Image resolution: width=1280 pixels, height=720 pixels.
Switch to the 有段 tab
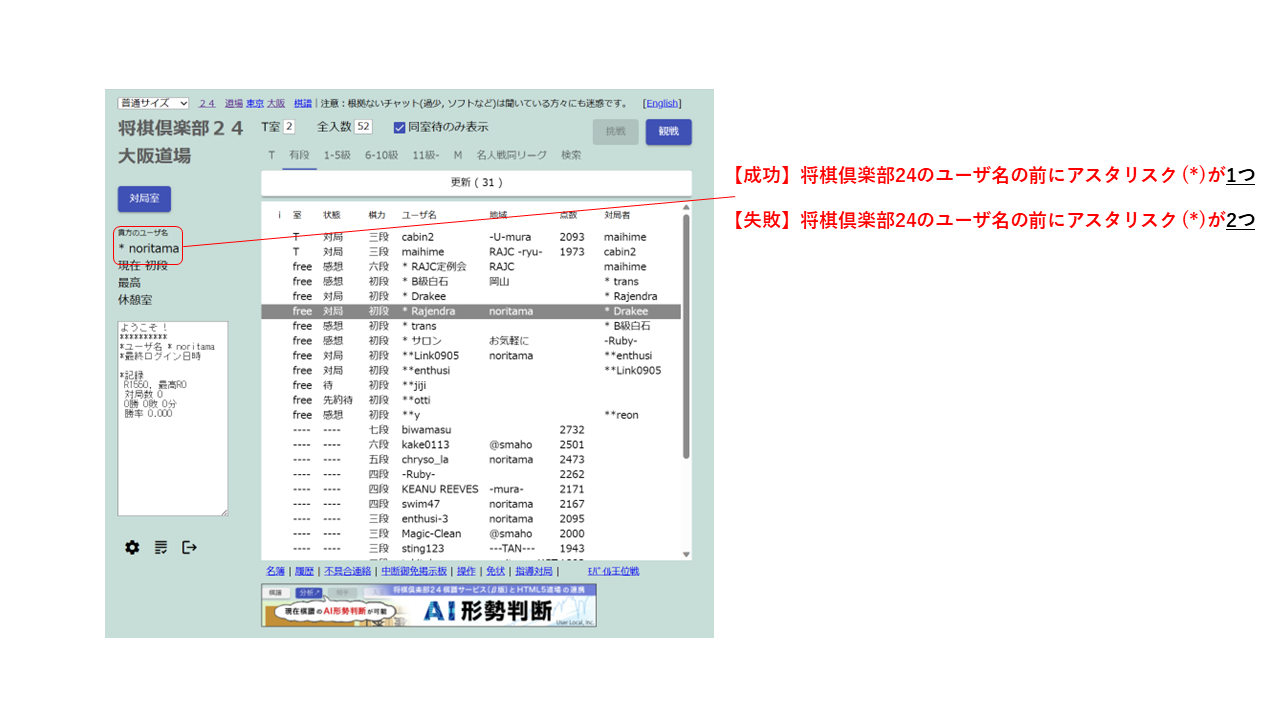pos(299,155)
